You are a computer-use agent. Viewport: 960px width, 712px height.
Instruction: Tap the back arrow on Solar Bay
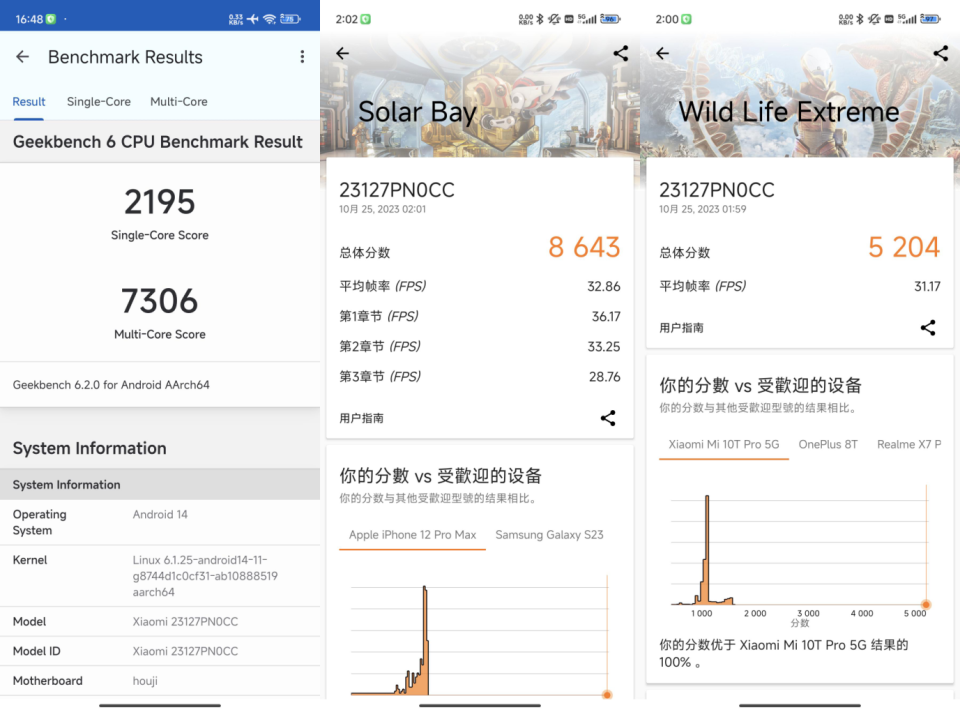pyautogui.click(x=342, y=53)
